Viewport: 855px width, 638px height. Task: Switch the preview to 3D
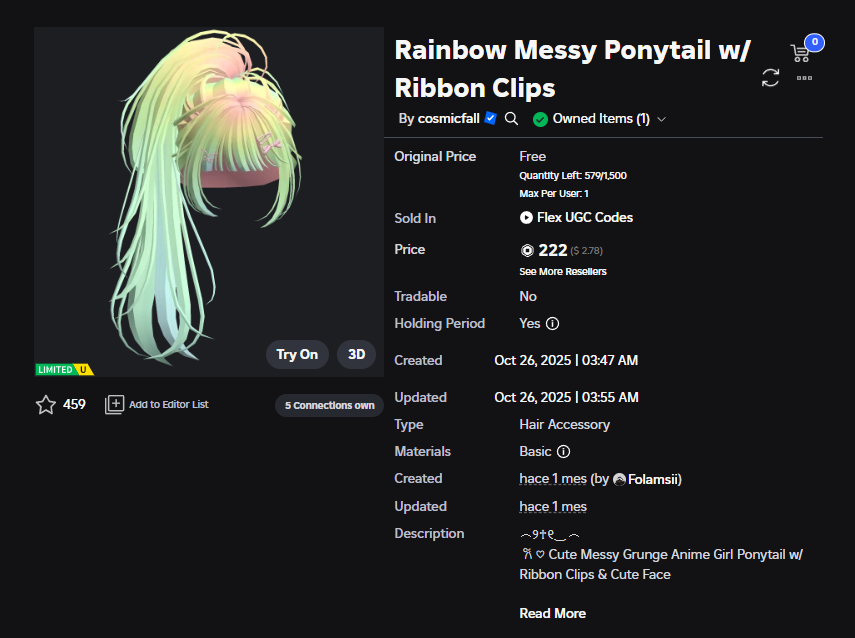pos(357,354)
